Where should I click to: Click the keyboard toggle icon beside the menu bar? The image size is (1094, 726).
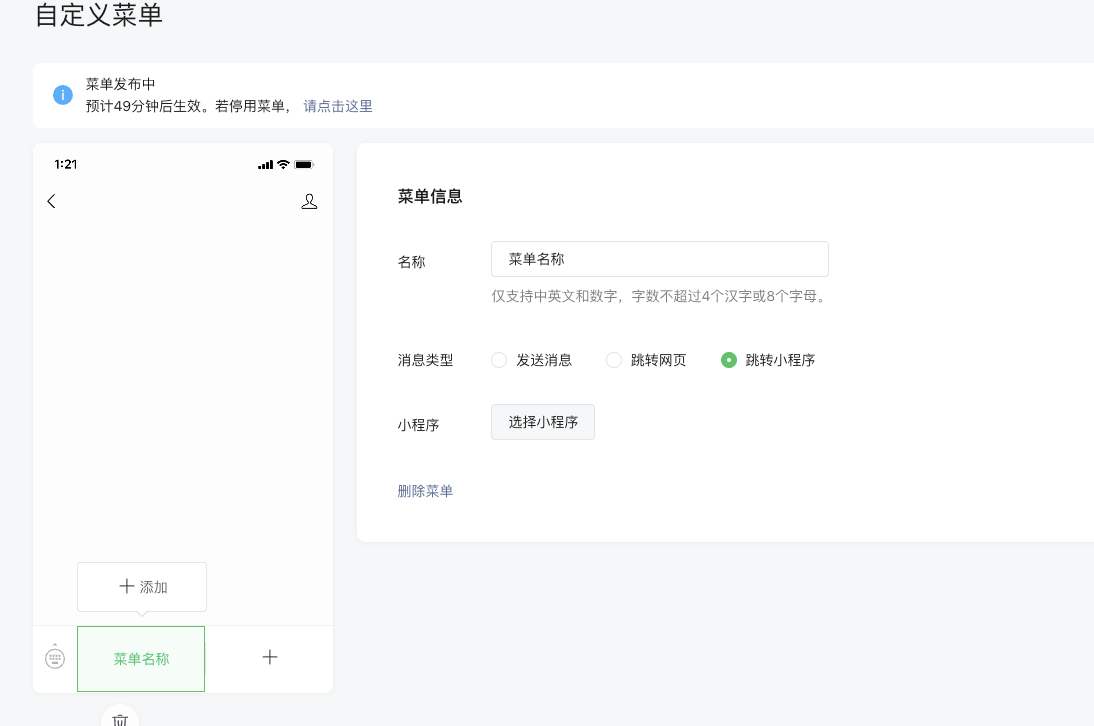pos(55,657)
